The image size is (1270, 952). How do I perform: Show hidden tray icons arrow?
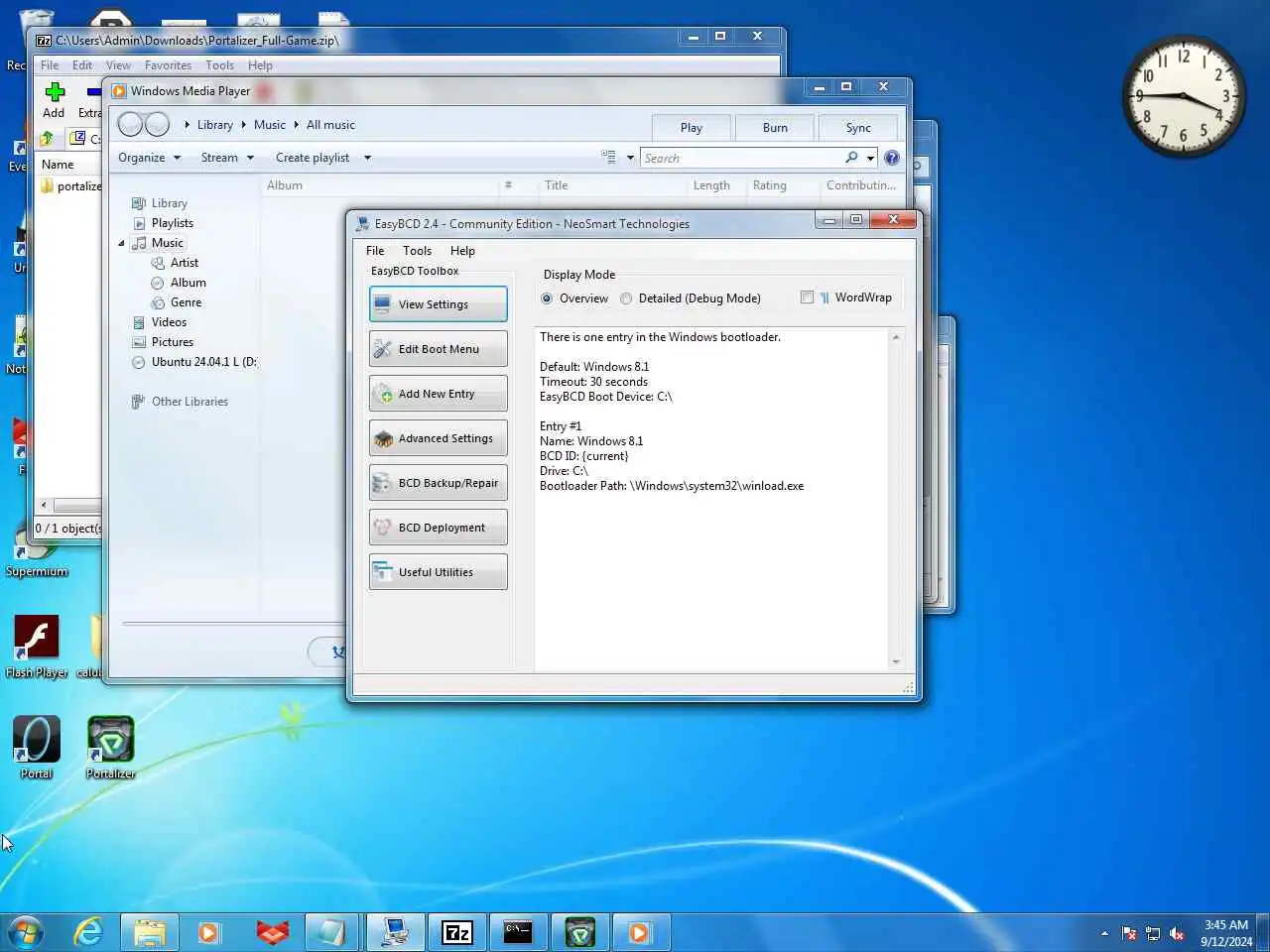1104,933
